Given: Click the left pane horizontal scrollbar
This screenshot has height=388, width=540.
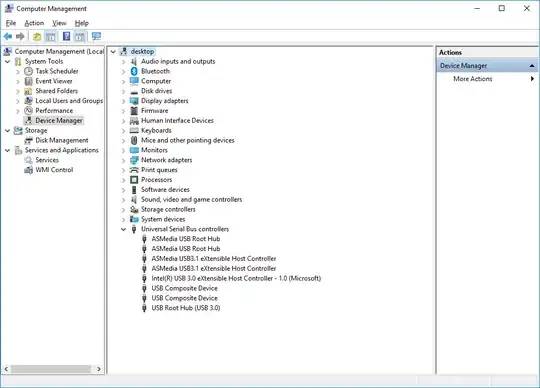Looking at the screenshot, I should click(51, 369).
